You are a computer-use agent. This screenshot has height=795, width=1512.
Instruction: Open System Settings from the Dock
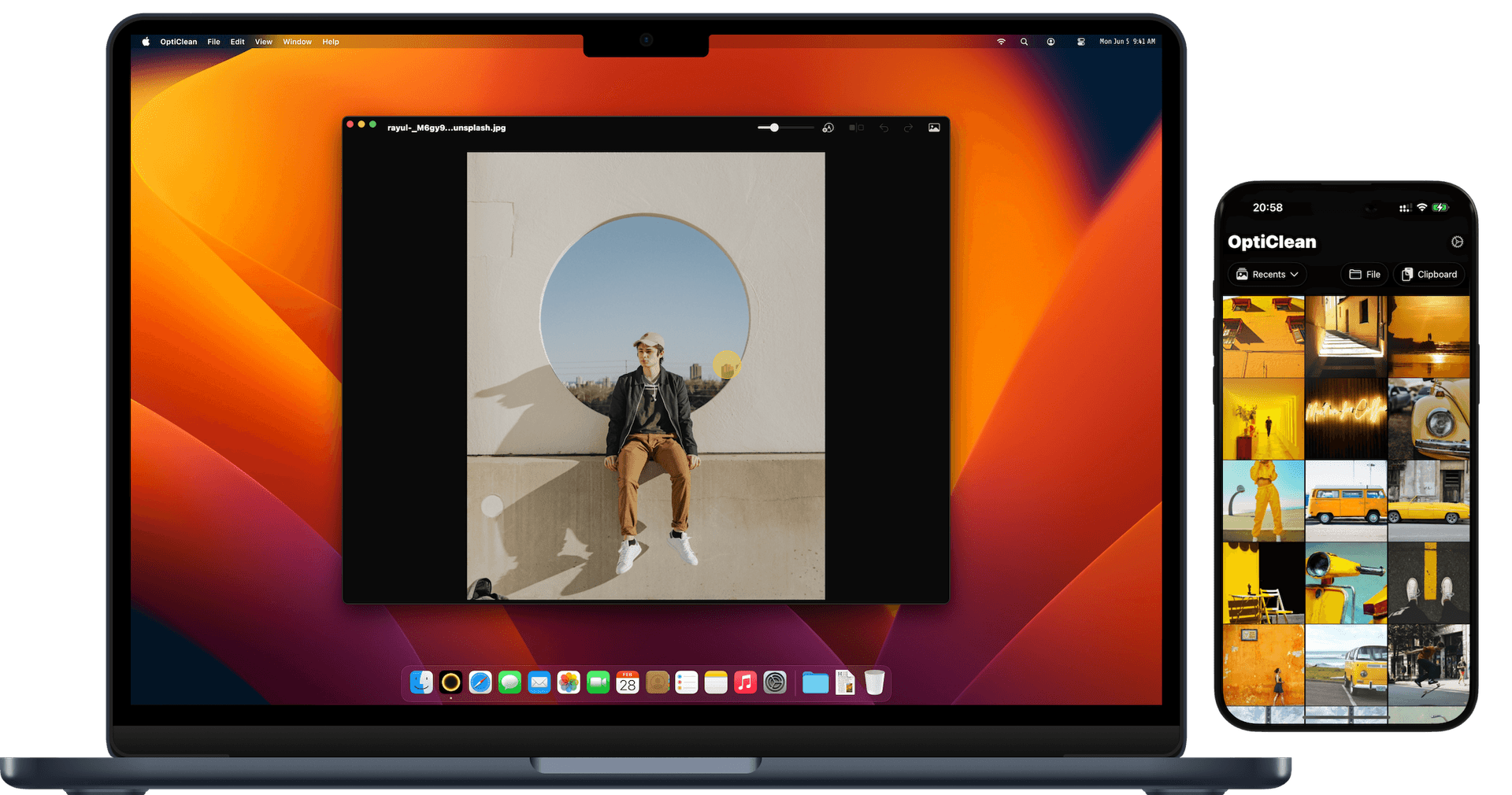pos(775,682)
